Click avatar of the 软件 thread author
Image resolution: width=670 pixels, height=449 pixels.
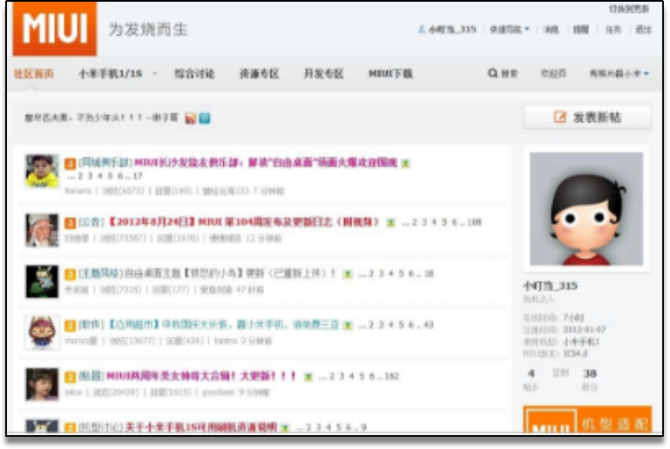tap(41, 333)
